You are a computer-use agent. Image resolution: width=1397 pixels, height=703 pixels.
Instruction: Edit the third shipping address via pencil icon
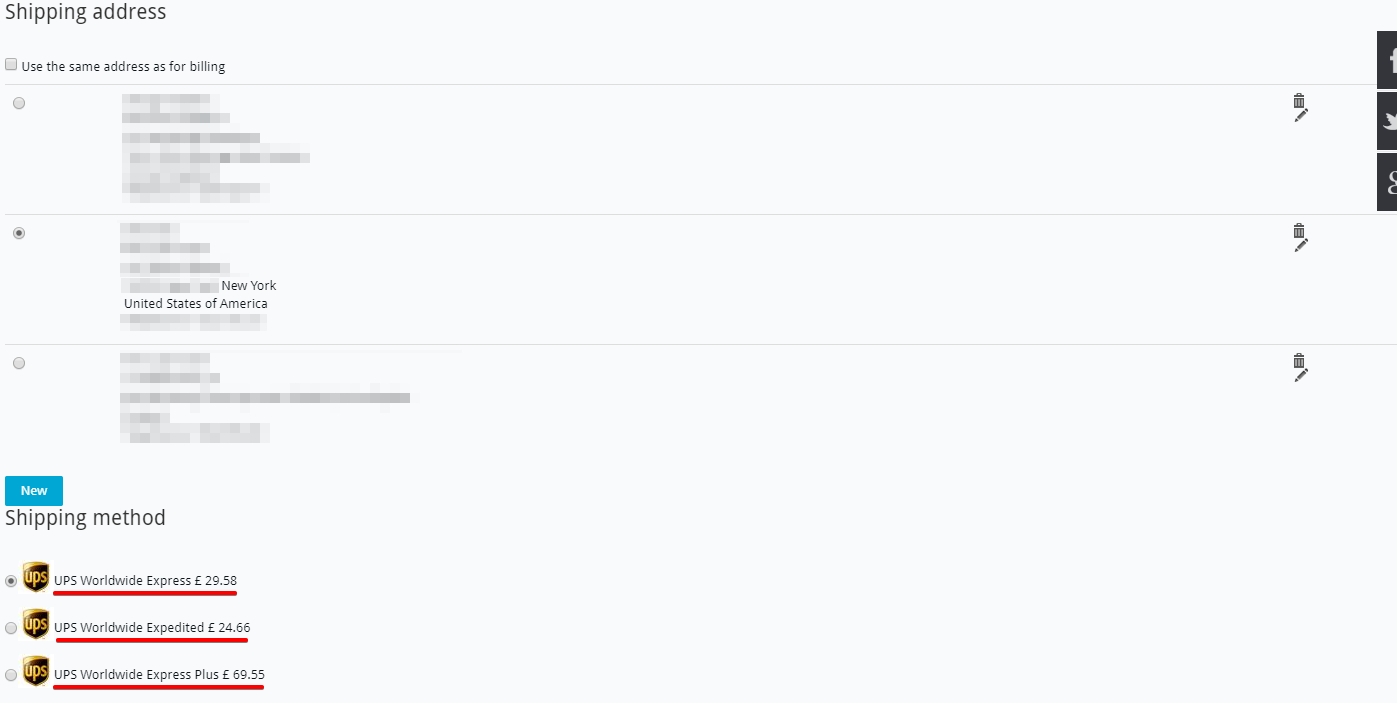(x=1300, y=375)
